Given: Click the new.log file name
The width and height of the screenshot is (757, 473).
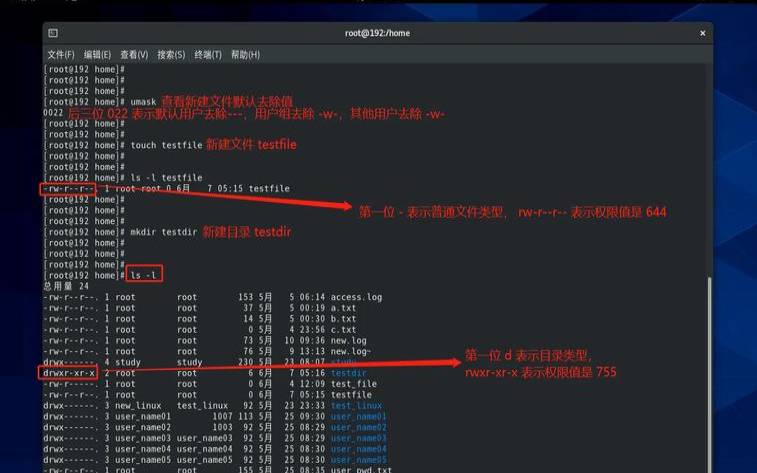Looking at the screenshot, I should (349, 341).
